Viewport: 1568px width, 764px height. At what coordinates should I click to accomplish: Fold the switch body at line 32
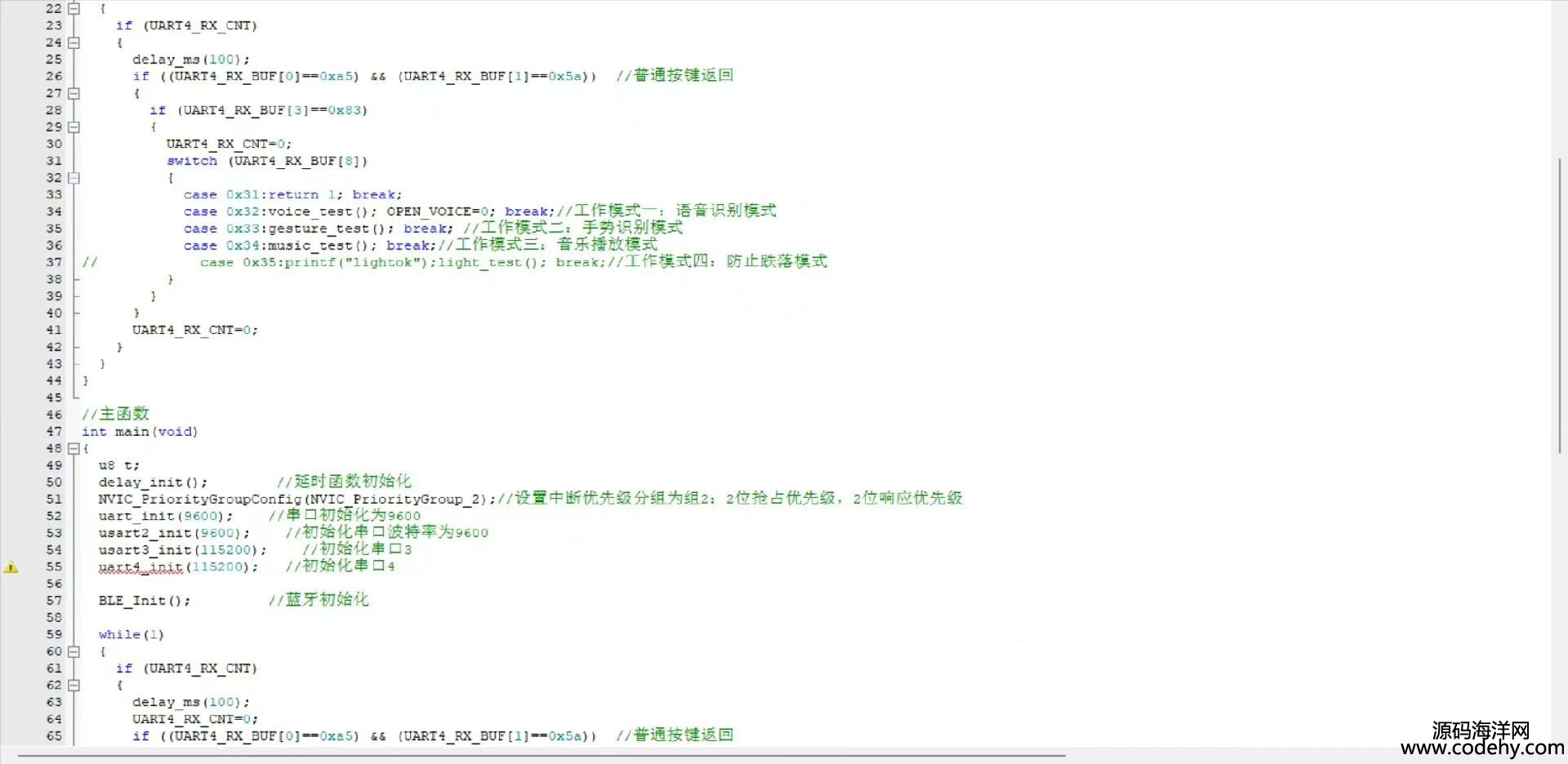point(73,178)
